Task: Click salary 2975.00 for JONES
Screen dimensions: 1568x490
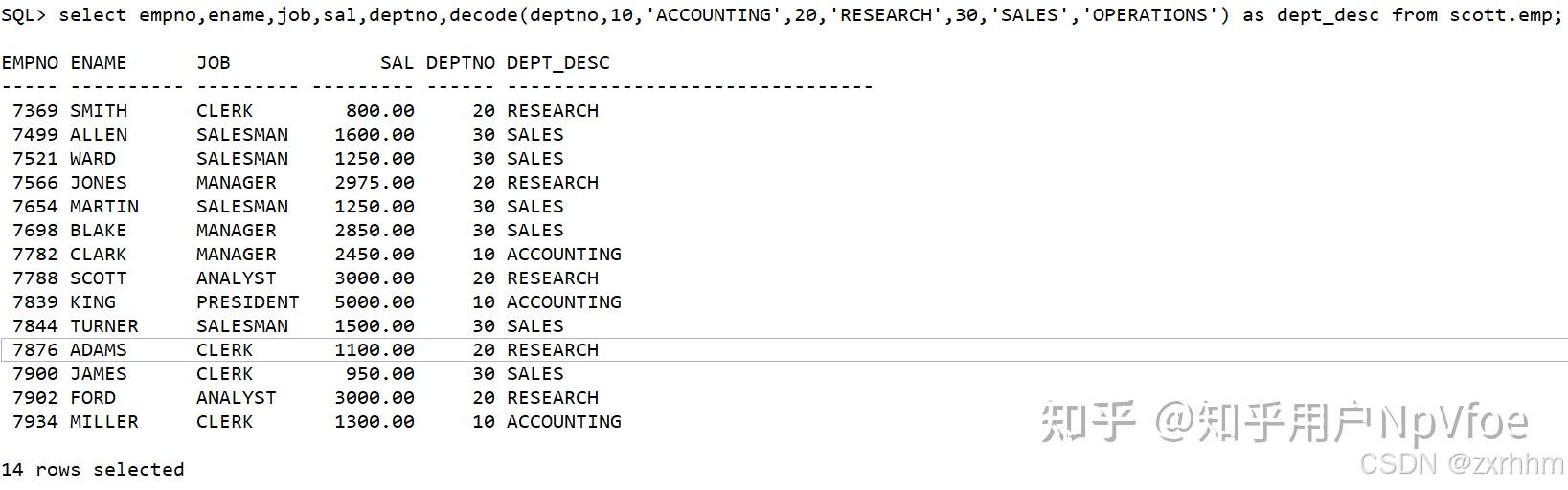Action: (374, 183)
